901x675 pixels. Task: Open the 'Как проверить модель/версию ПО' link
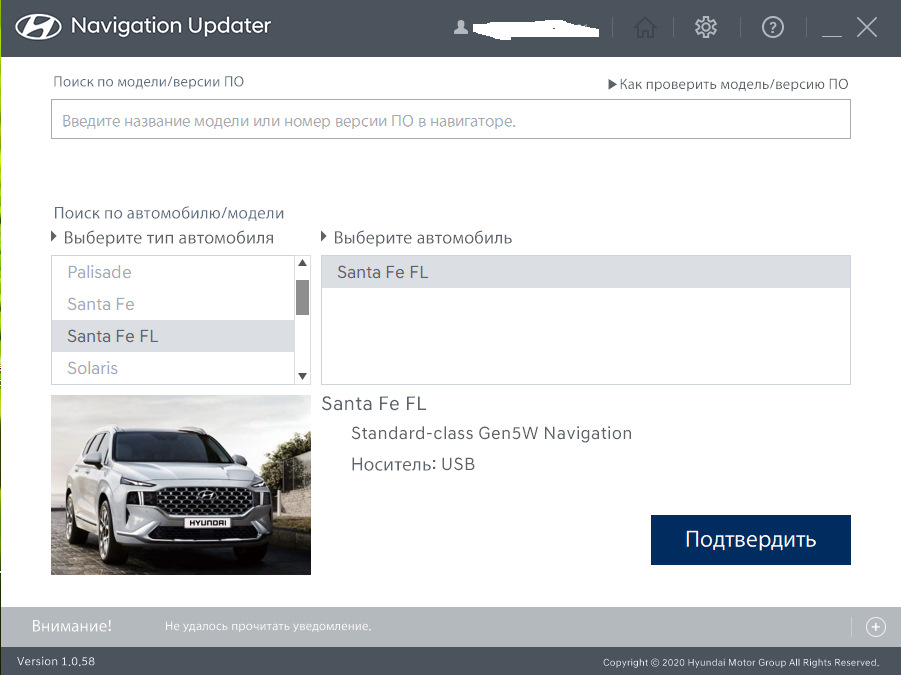click(x=728, y=84)
